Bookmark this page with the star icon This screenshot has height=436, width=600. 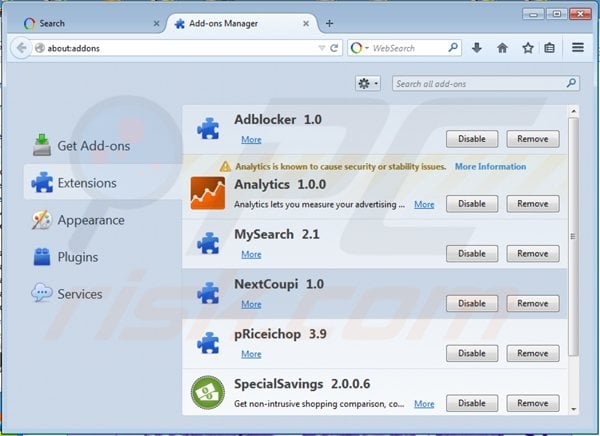tap(528, 48)
